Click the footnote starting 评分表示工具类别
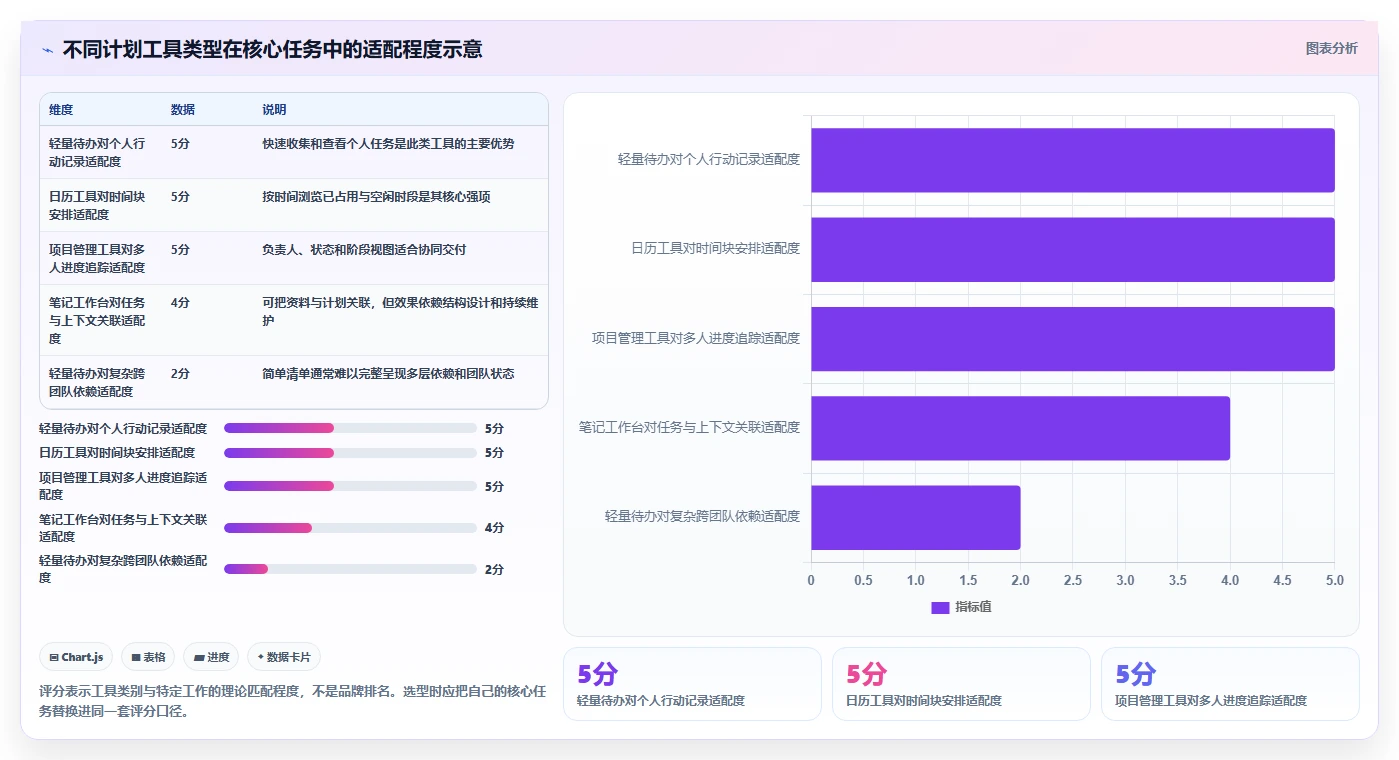The width and height of the screenshot is (1399, 760). pos(292,701)
